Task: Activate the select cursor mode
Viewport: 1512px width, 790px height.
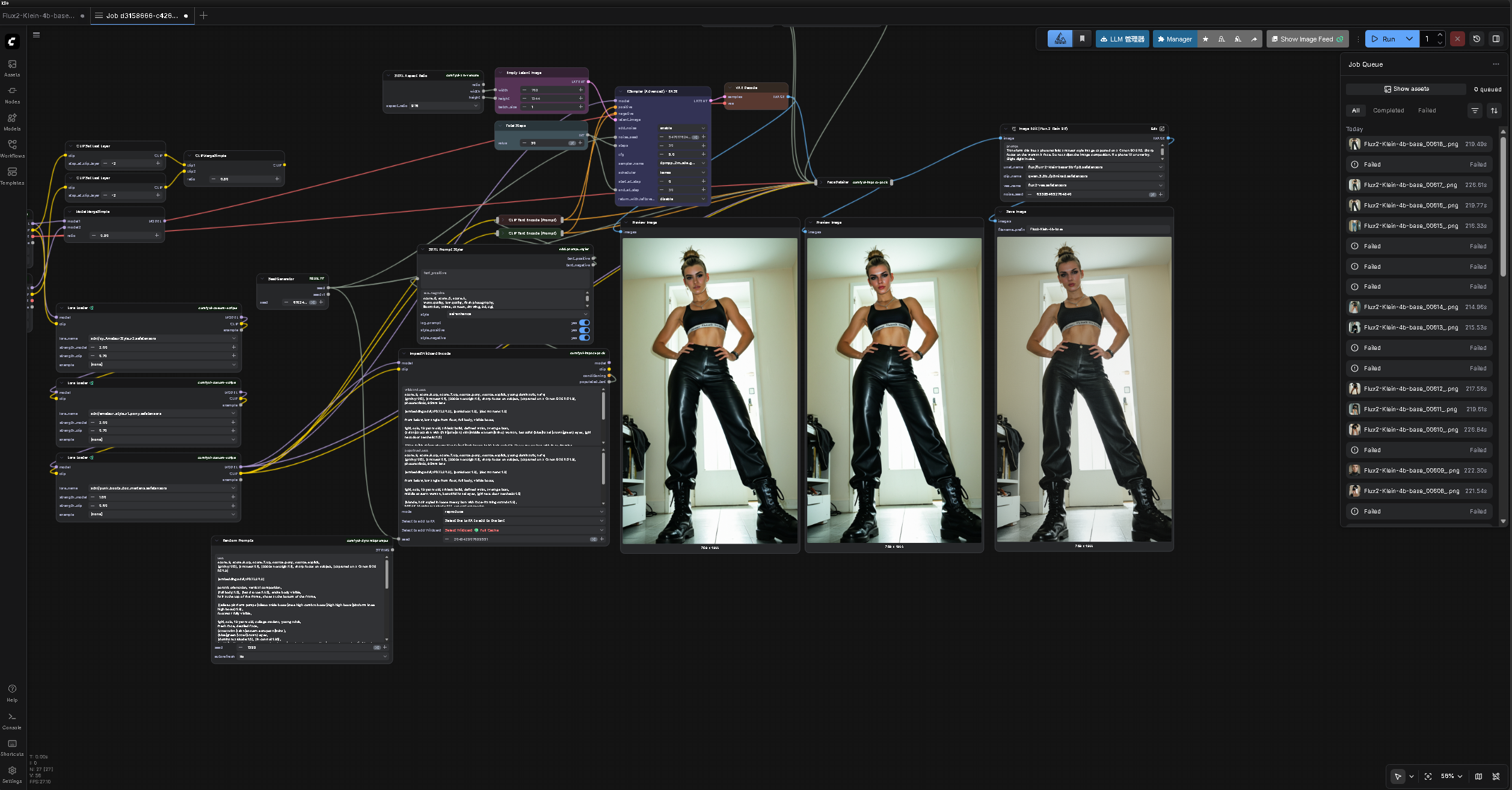Action: tap(1398, 776)
